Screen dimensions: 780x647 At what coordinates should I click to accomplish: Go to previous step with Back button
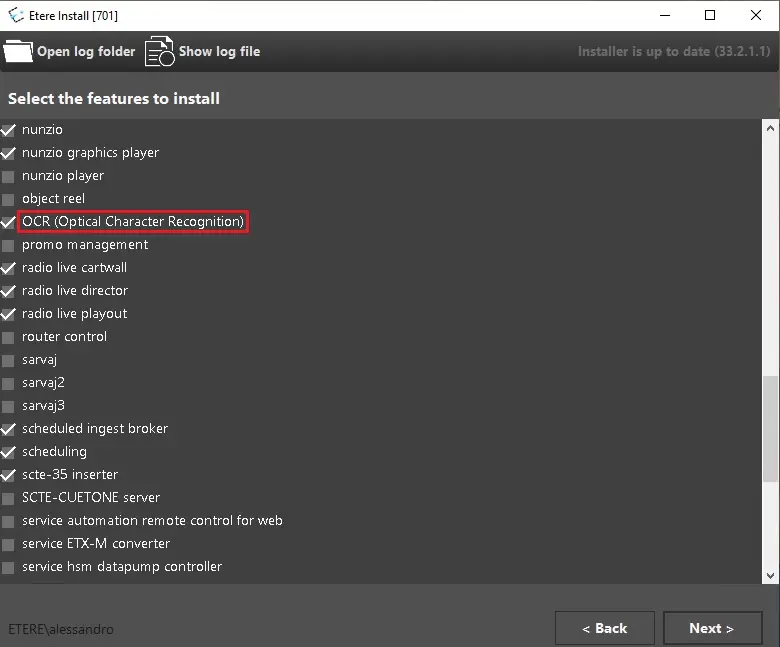point(604,628)
